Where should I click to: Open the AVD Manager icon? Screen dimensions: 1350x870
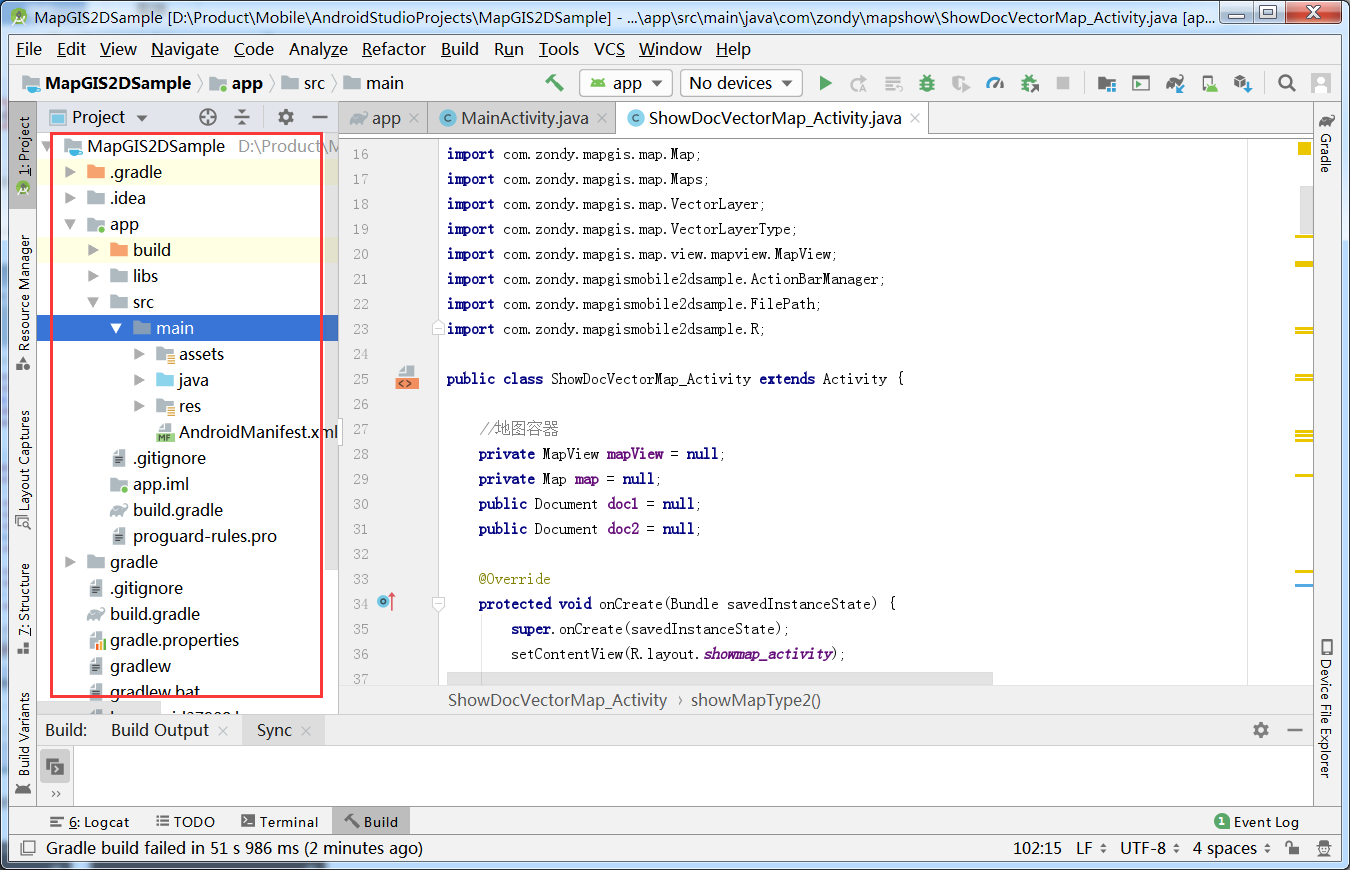tap(1209, 83)
